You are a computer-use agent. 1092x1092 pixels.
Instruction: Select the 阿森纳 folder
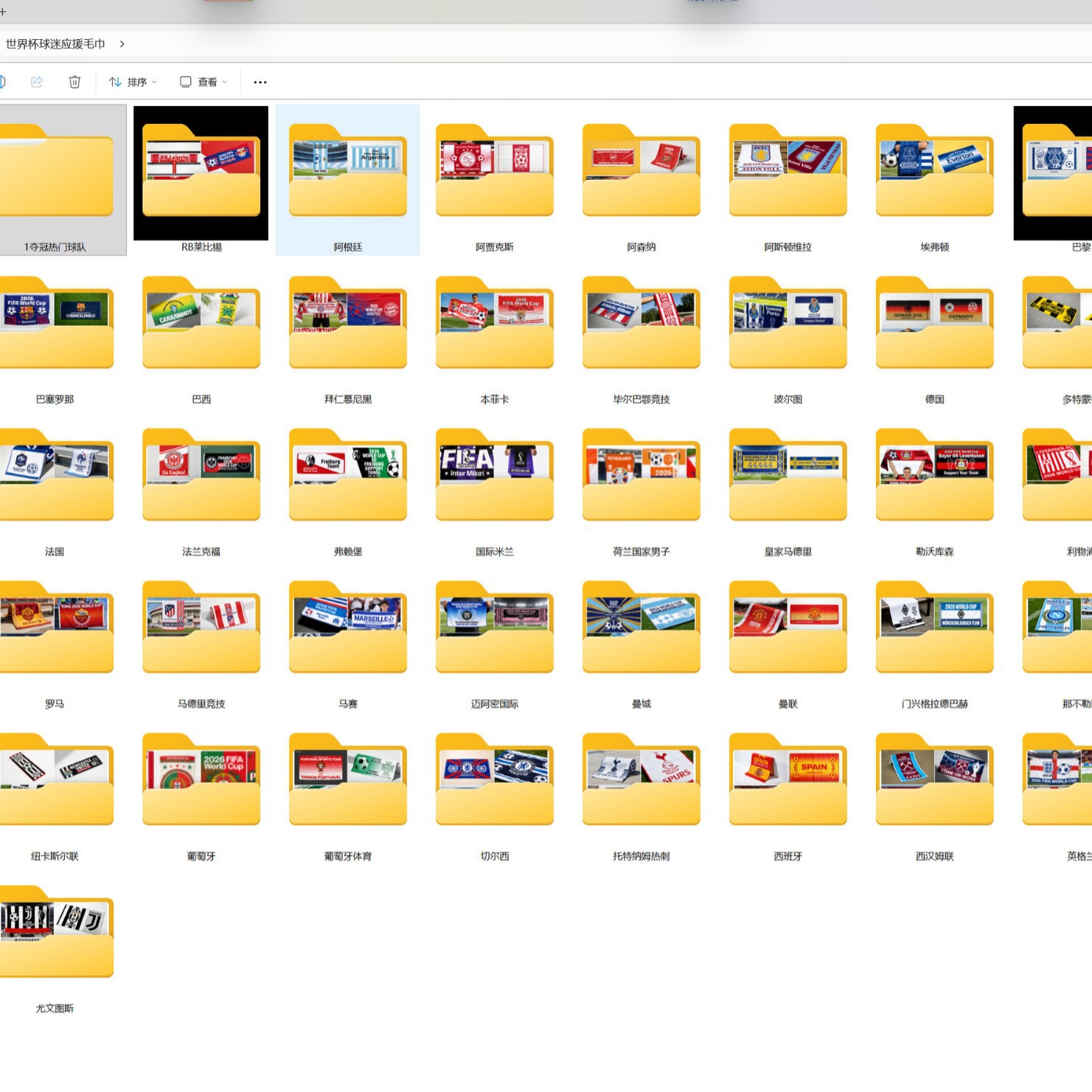point(641,170)
